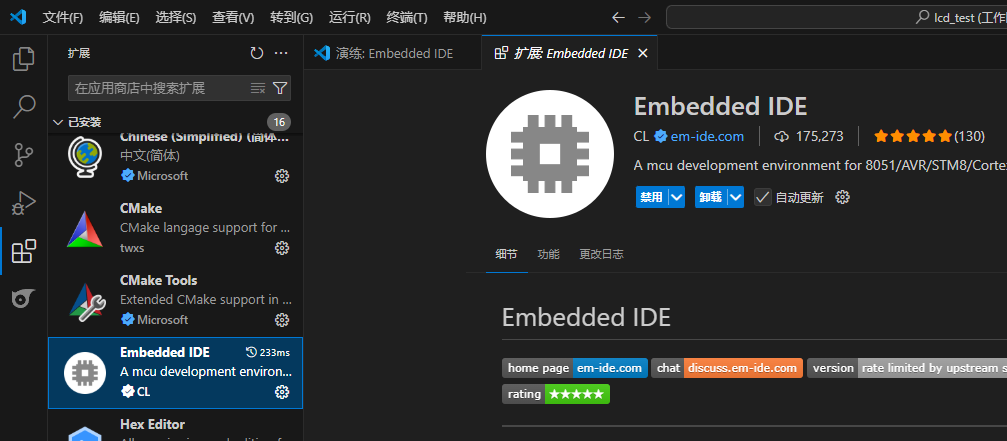Click the home page em-ide.com badge
Screen dimensions: 1007x441
point(575,368)
